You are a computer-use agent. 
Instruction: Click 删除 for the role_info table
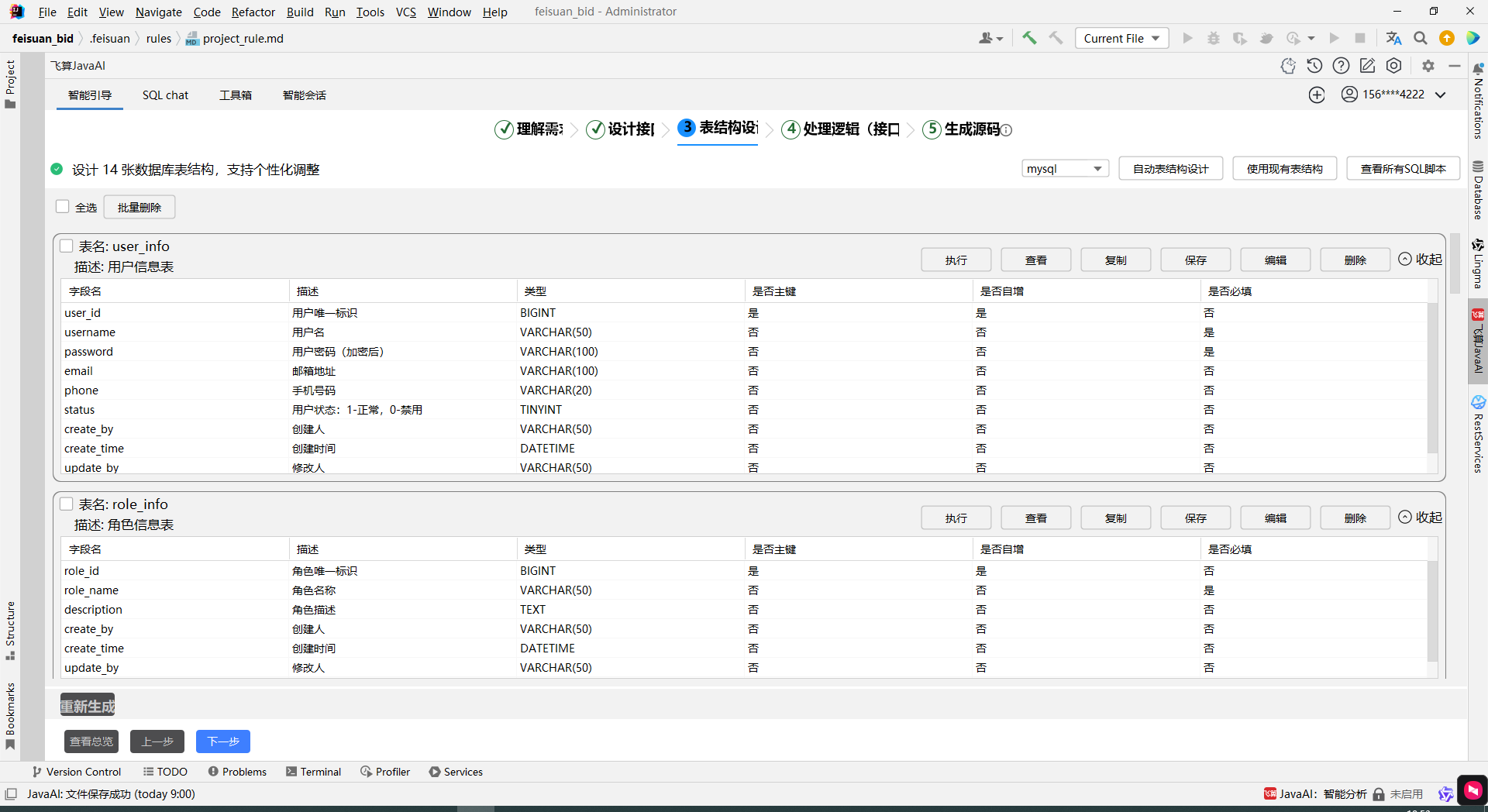(1355, 518)
